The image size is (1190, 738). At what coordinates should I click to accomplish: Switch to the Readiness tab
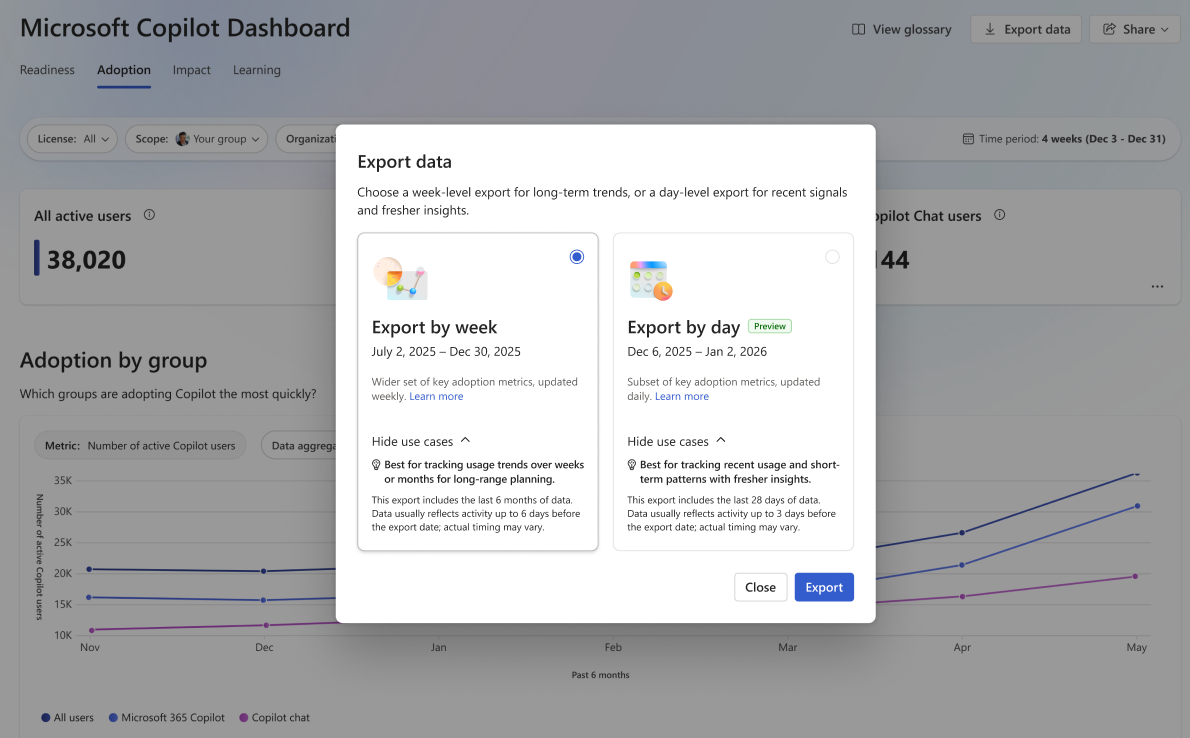[x=47, y=70]
